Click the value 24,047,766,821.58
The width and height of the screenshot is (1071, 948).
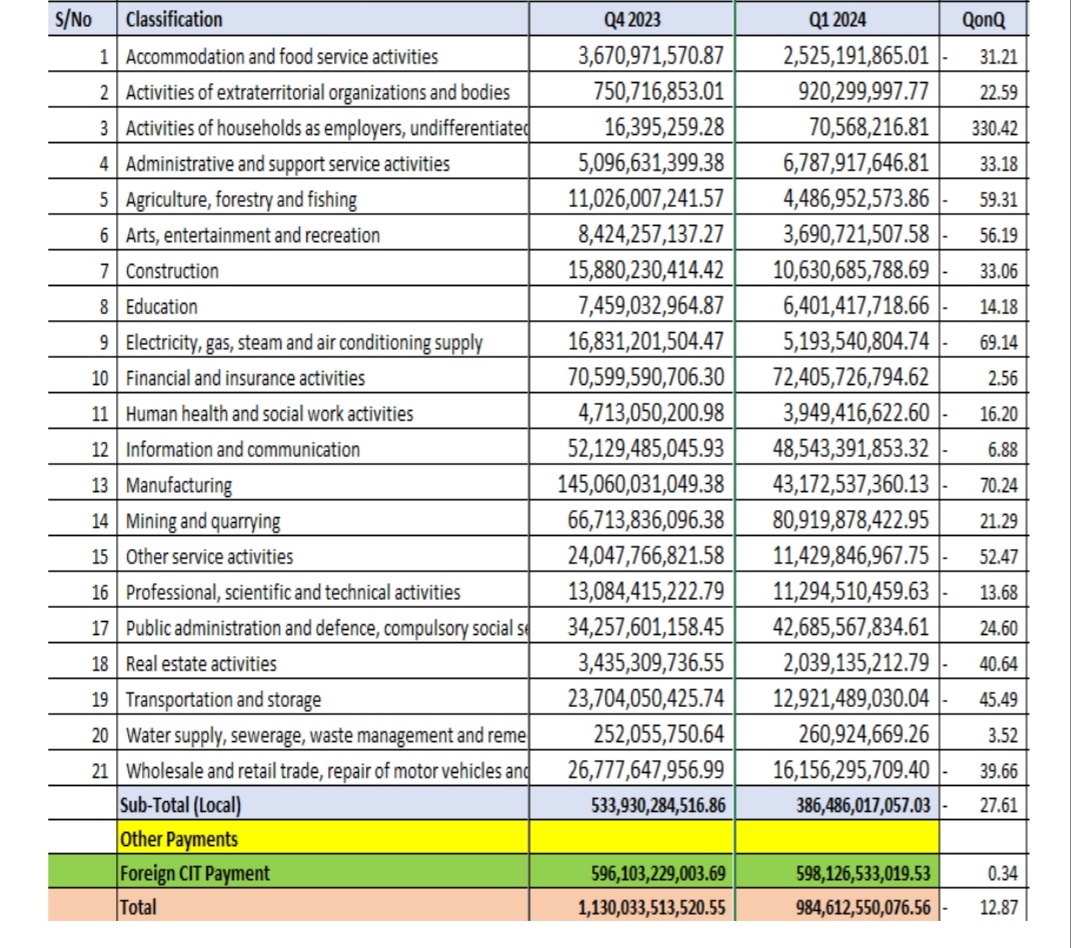645,556
